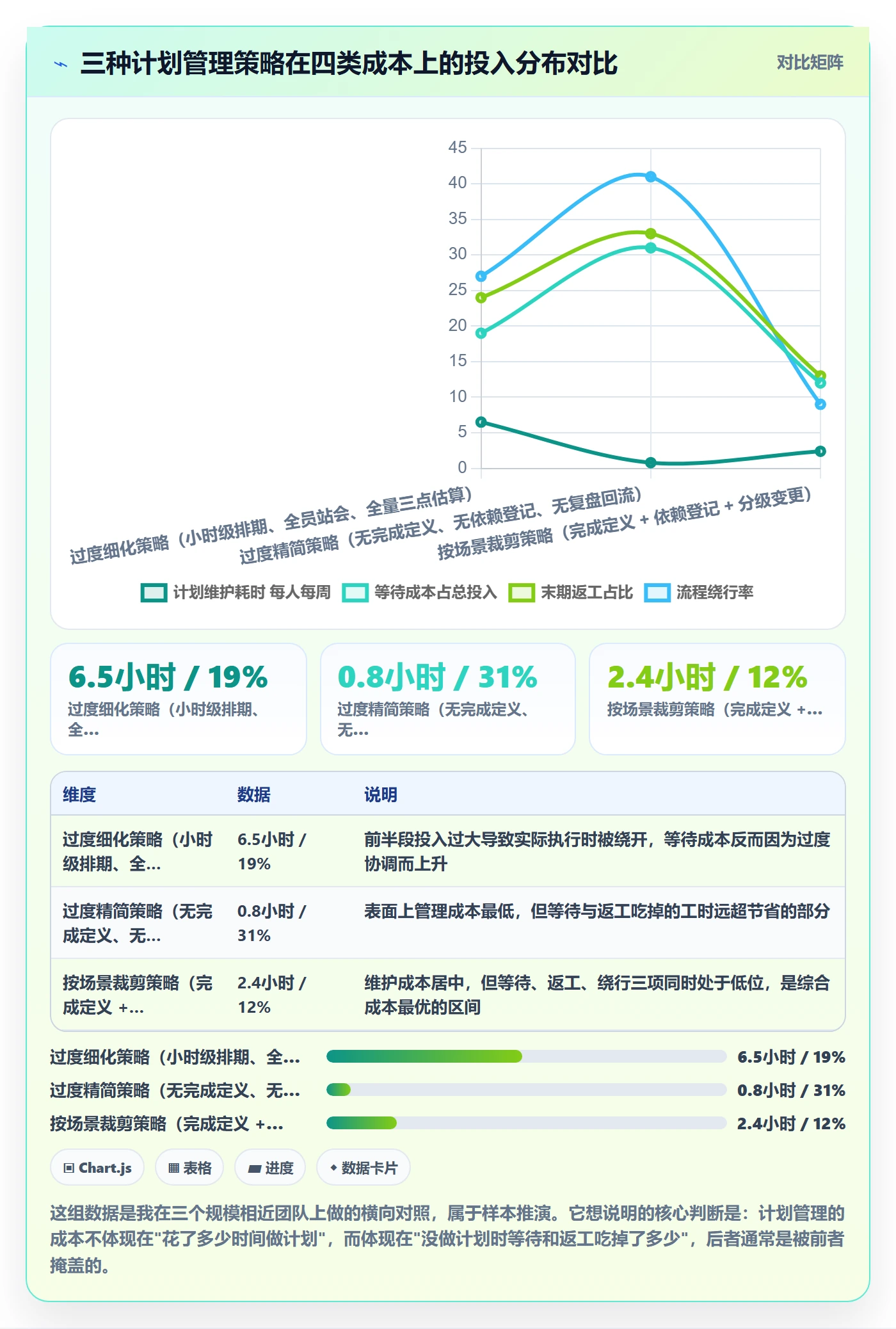Select the table description starting 维护成本居中
This screenshot has width=896, height=1329.
[597, 995]
